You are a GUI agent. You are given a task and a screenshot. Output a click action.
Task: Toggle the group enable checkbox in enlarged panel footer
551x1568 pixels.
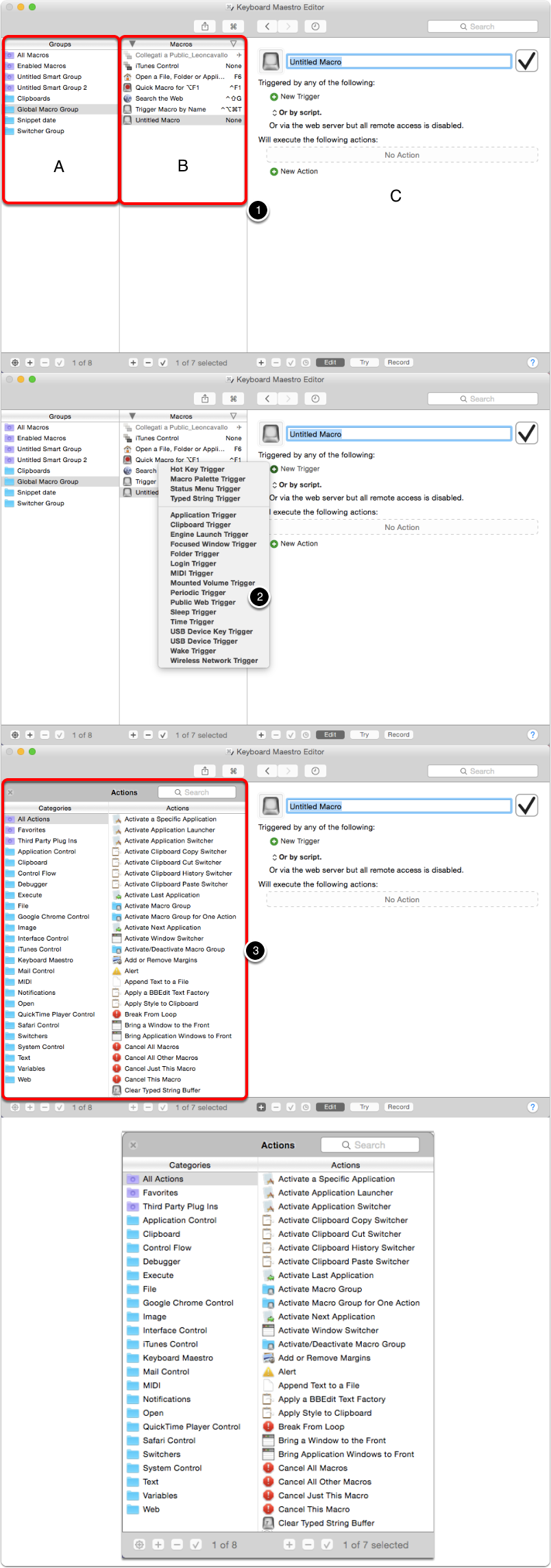[196, 1545]
